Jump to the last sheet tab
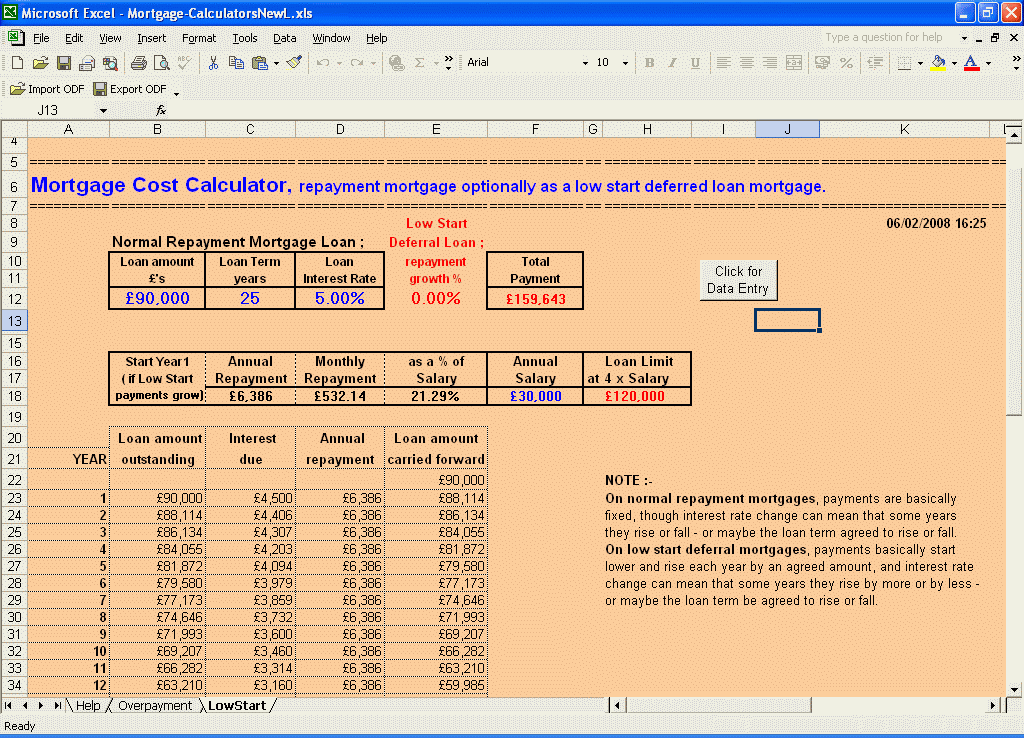 click(58, 705)
